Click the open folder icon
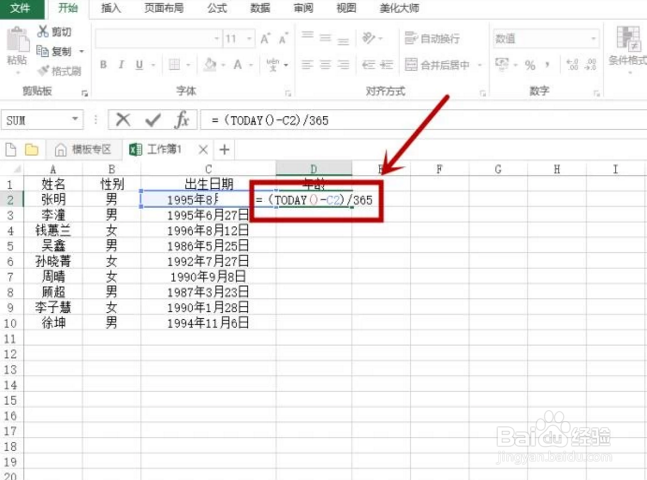647x480 pixels. 31,149
